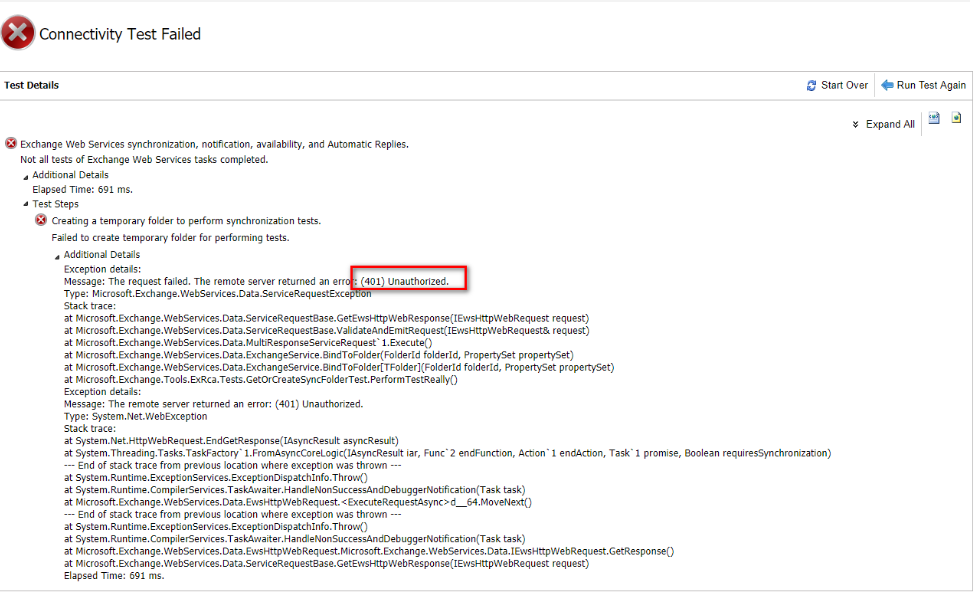Collapse Additional Details under failed folder step
The width and height of the screenshot is (976, 594).
click(x=57, y=256)
